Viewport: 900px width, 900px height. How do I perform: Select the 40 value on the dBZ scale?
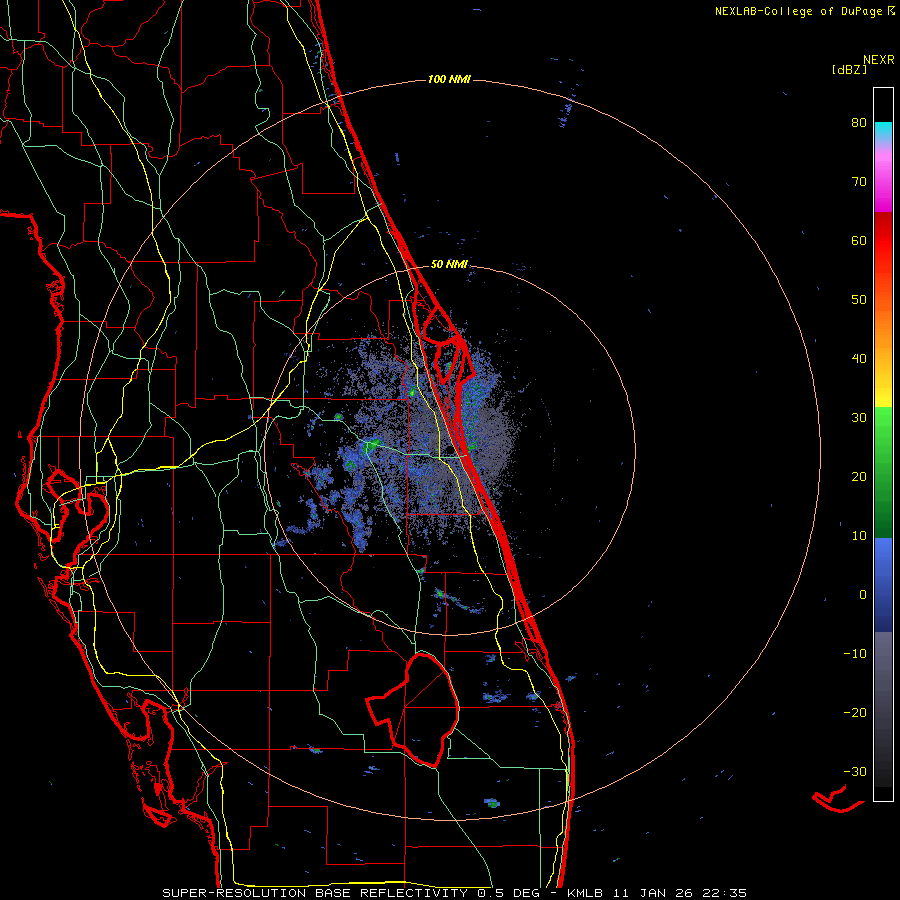[x=859, y=359]
